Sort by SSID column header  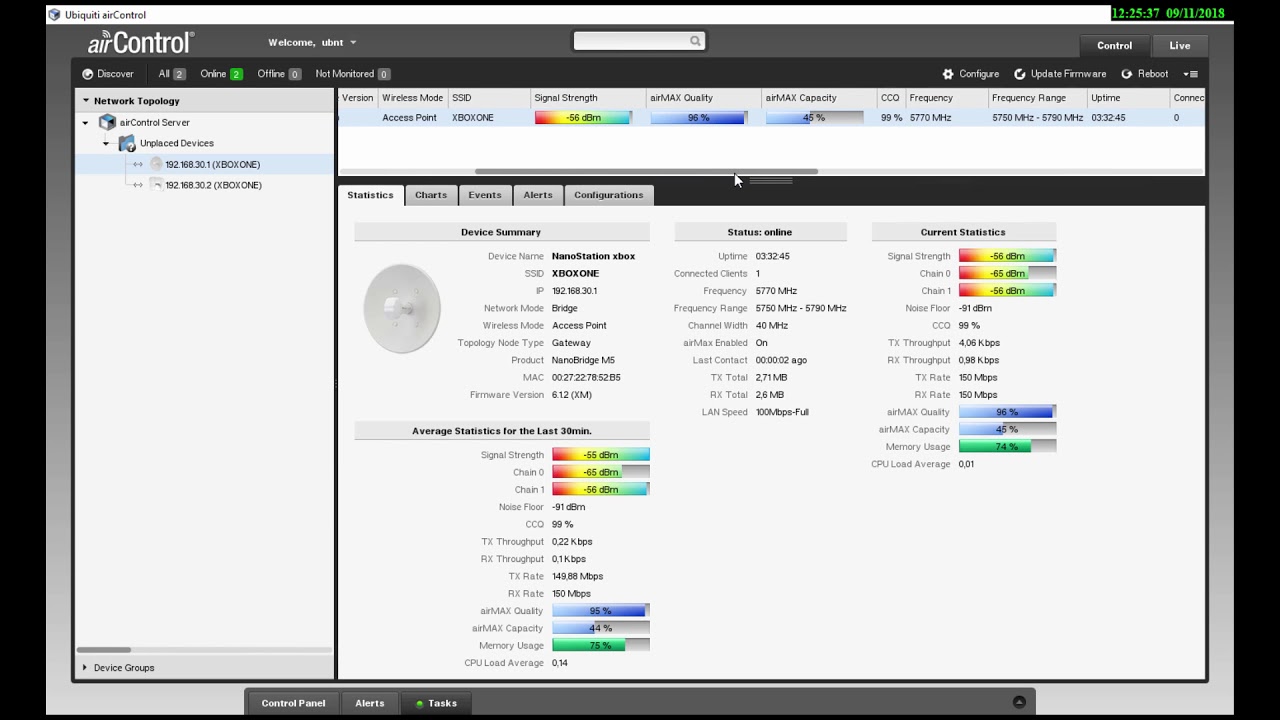tap(489, 98)
